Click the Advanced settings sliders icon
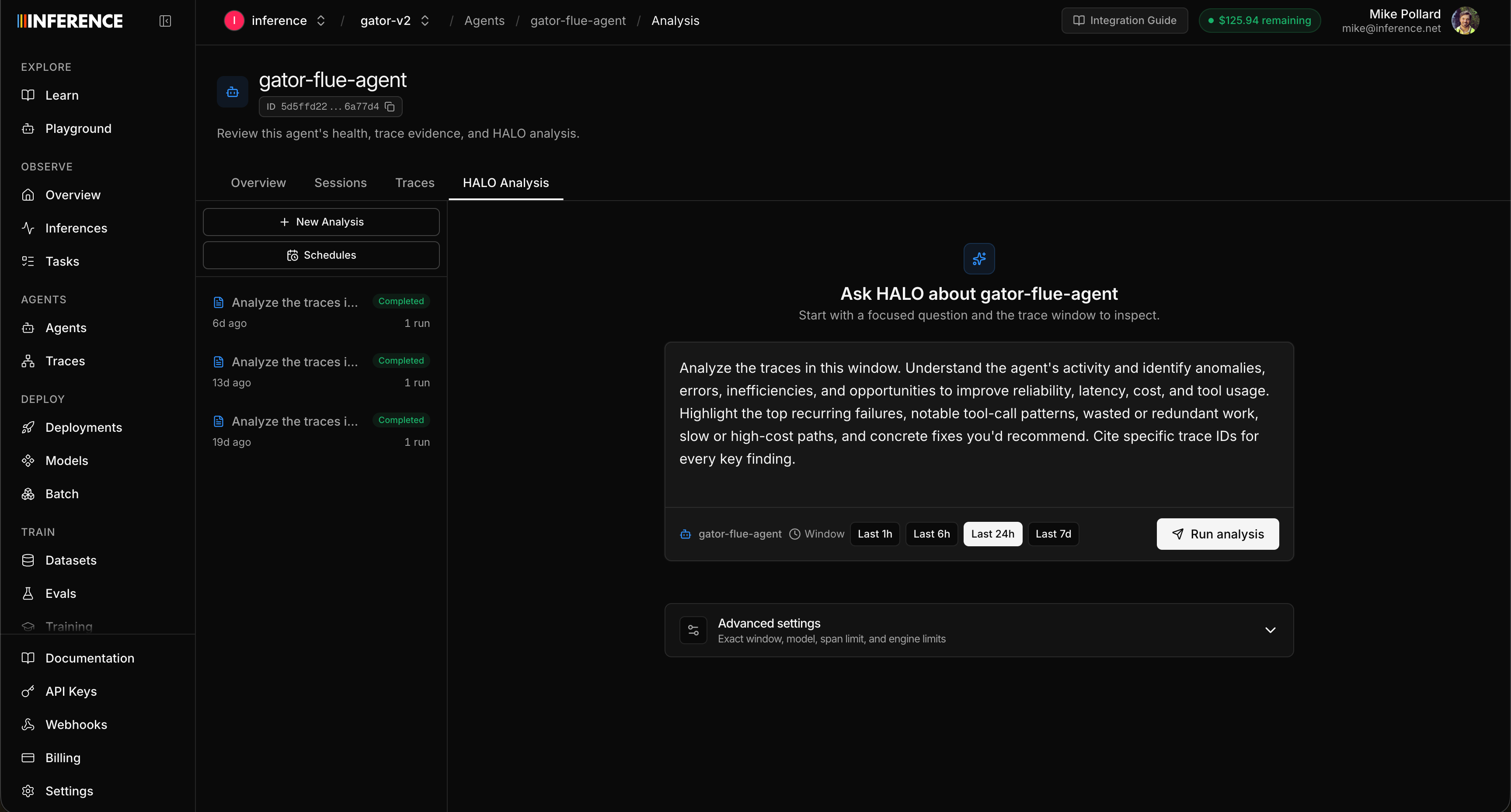 pyautogui.click(x=693, y=630)
